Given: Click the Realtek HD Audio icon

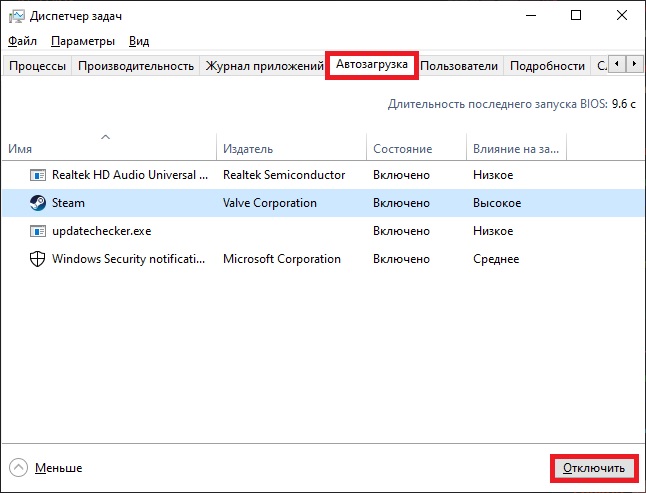Looking at the screenshot, I should click(x=38, y=175).
